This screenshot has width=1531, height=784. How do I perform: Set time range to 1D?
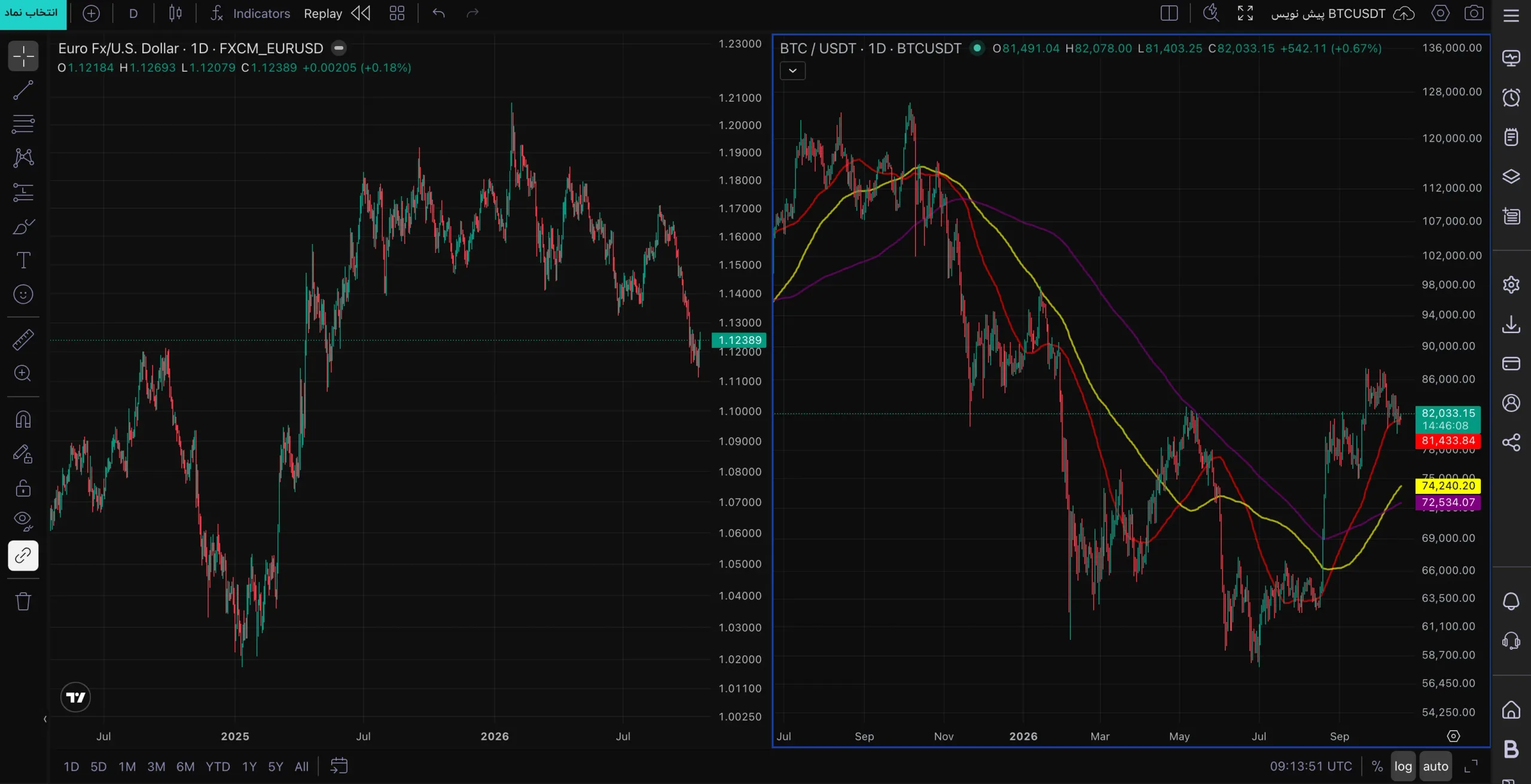pos(71,766)
